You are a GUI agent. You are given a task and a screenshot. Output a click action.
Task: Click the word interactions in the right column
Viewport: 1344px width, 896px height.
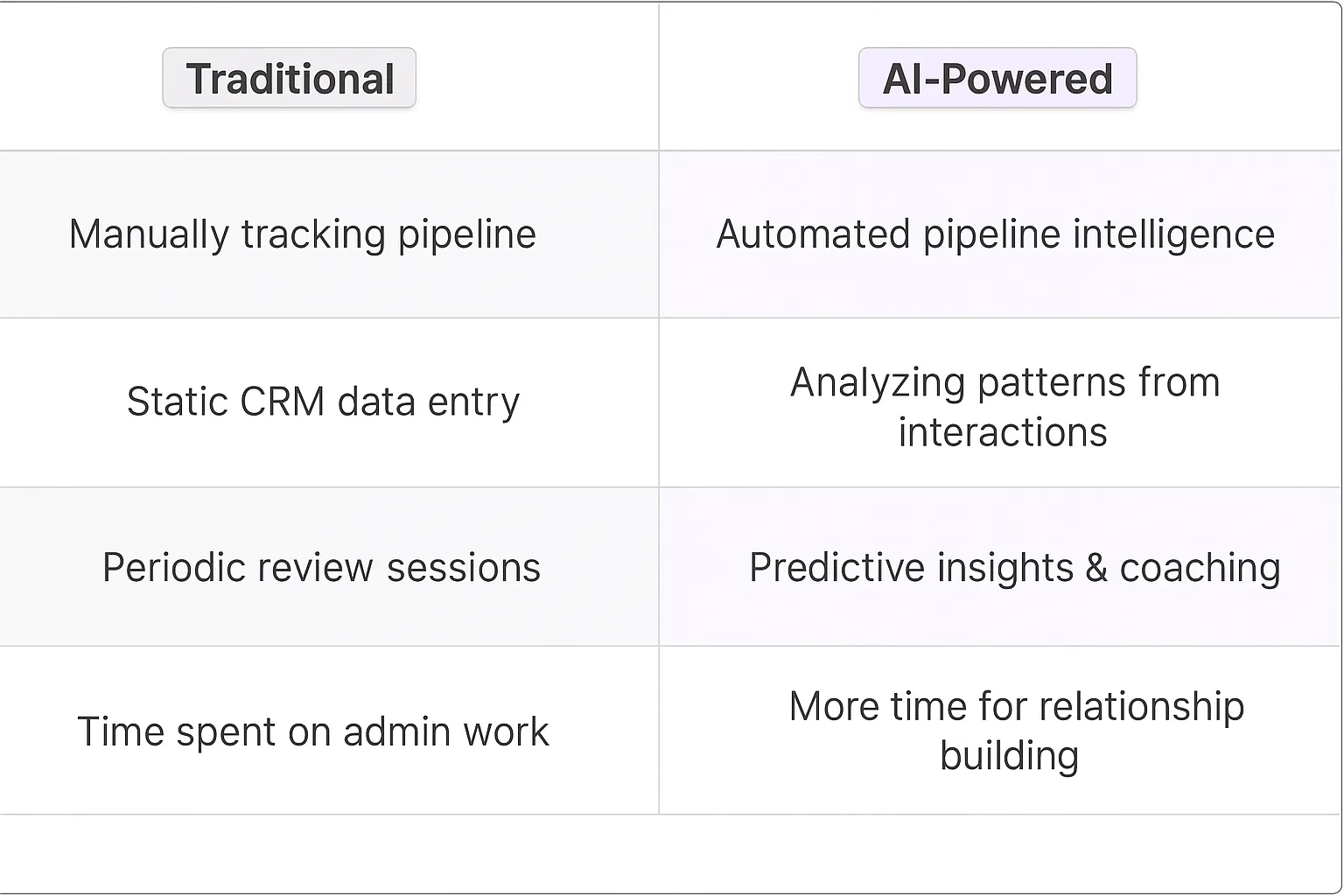coord(1003,432)
